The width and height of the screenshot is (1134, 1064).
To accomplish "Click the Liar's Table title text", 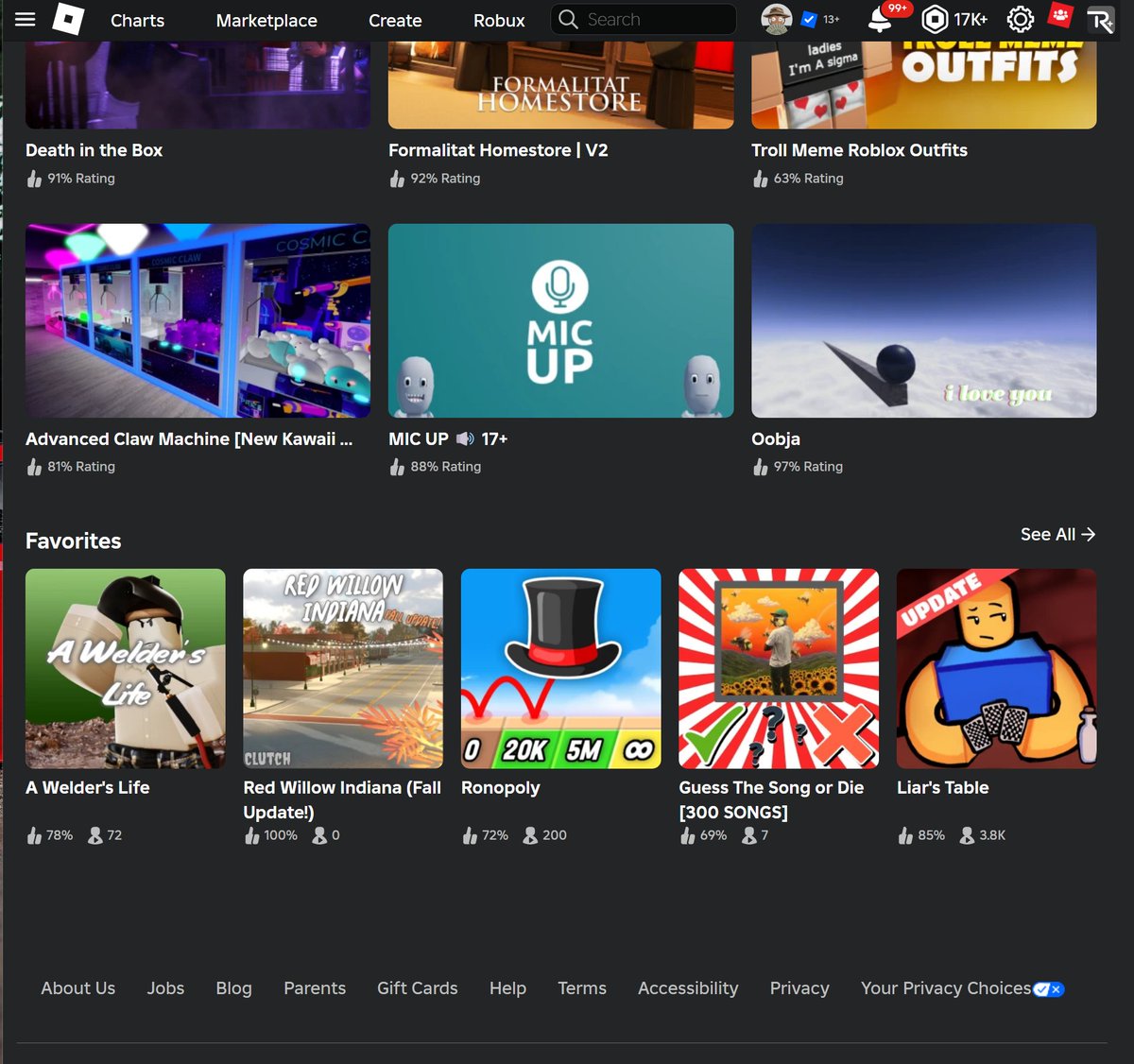I will [942, 787].
